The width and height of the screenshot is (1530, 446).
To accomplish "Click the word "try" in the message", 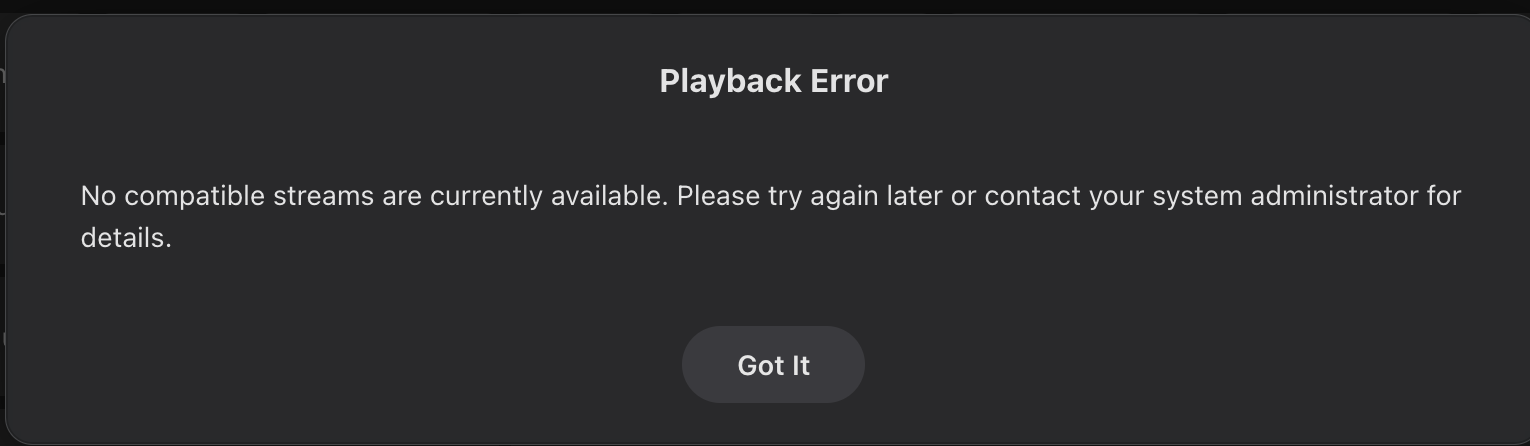I will (x=785, y=196).
